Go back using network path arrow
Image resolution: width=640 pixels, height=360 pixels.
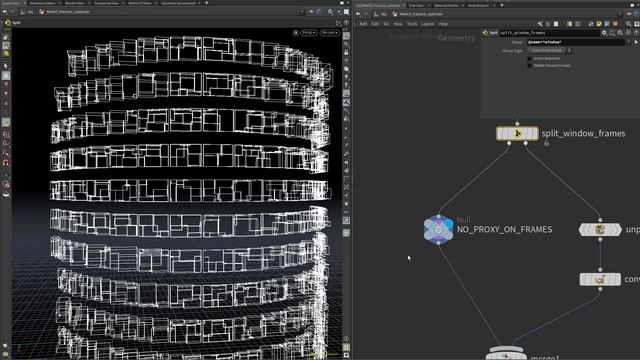pyautogui.click(x=358, y=14)
